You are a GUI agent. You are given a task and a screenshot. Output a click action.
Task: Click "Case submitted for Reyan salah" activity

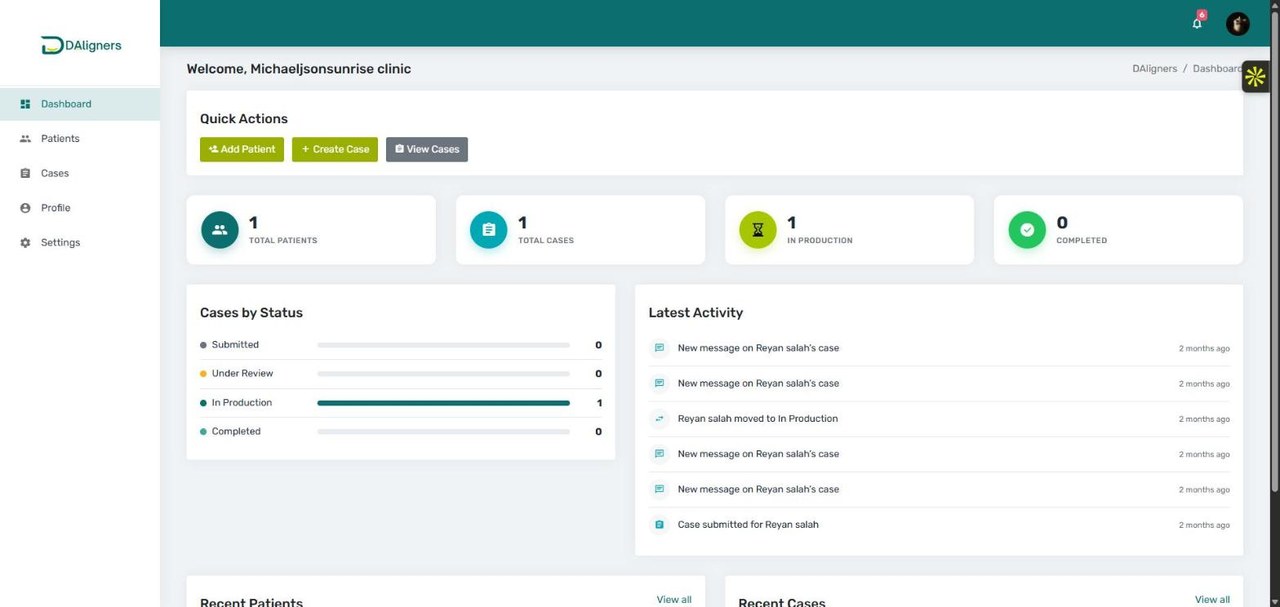click(x=748, y=524)
